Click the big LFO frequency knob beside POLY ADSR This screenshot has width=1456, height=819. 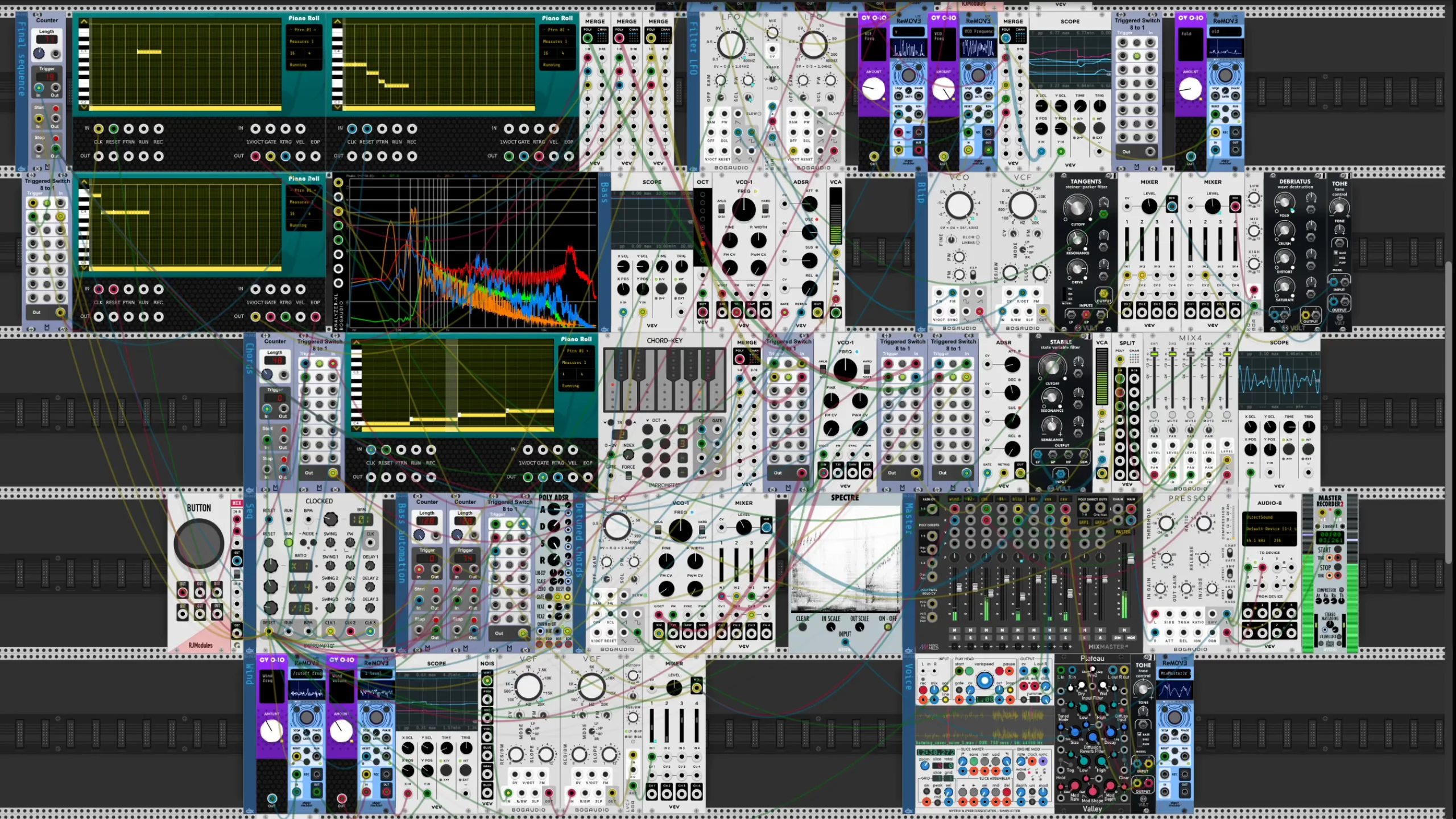(x=617, y=527)
